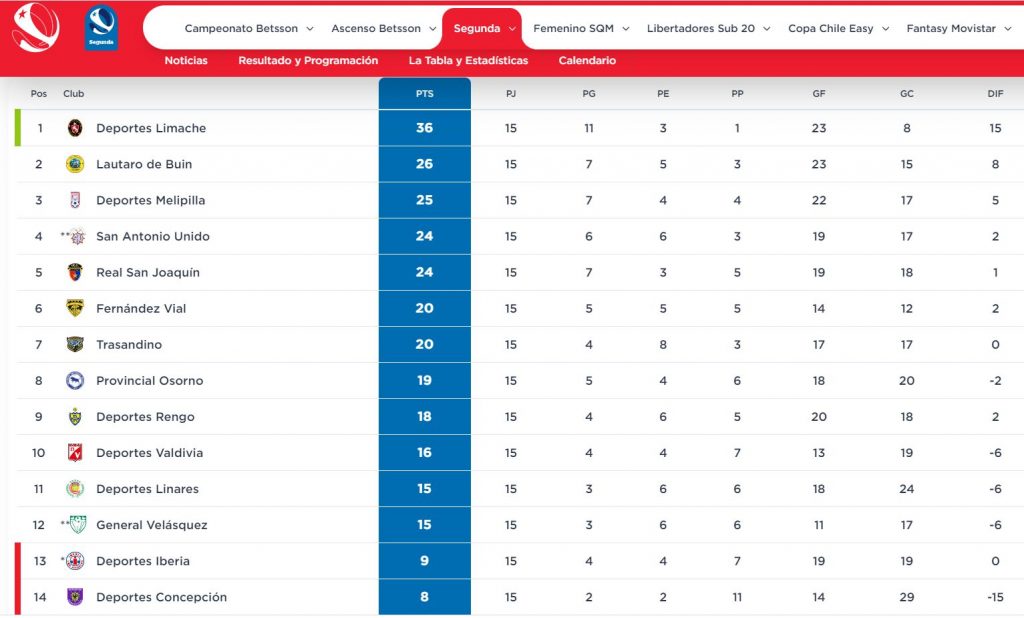Viewport: 1024px width, 618px height.
Task: Click Deportes Iberia club crest
Action: [x=75, y=561]
